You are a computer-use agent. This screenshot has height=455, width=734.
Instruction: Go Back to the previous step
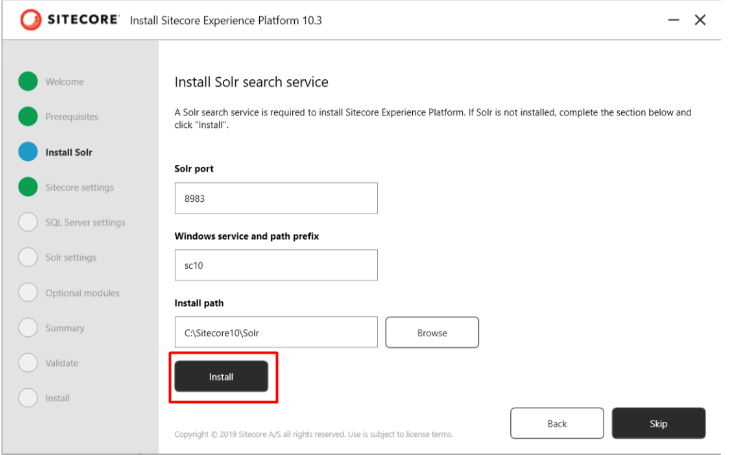coord(557,424)
